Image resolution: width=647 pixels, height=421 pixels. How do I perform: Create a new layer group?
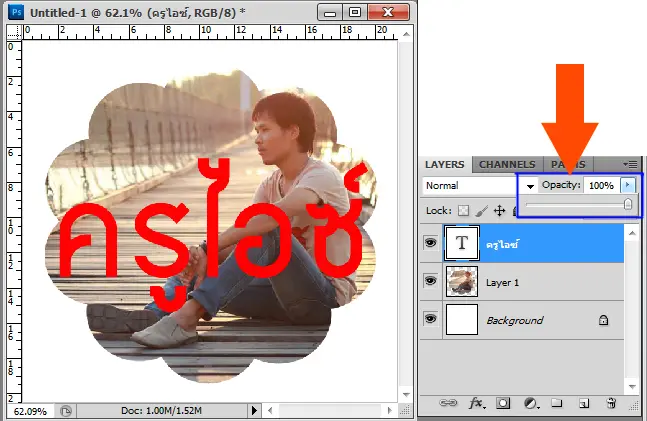click(557, 402)
